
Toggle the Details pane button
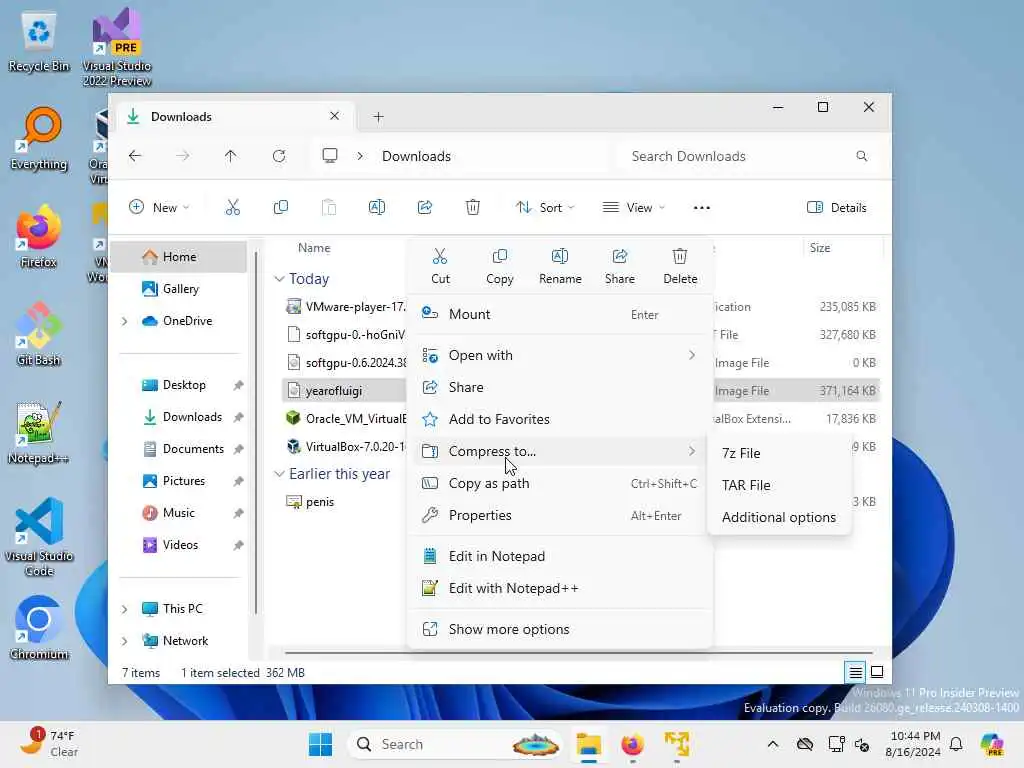pos(837,208)
